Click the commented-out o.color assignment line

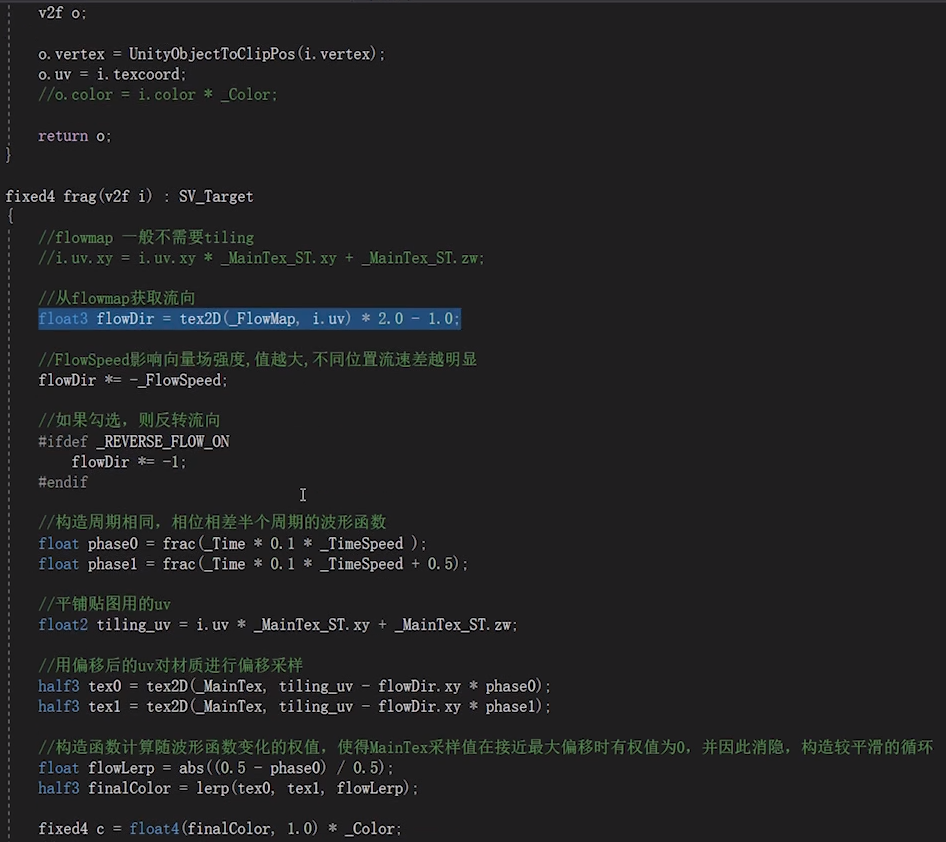[x=157, y=94]
